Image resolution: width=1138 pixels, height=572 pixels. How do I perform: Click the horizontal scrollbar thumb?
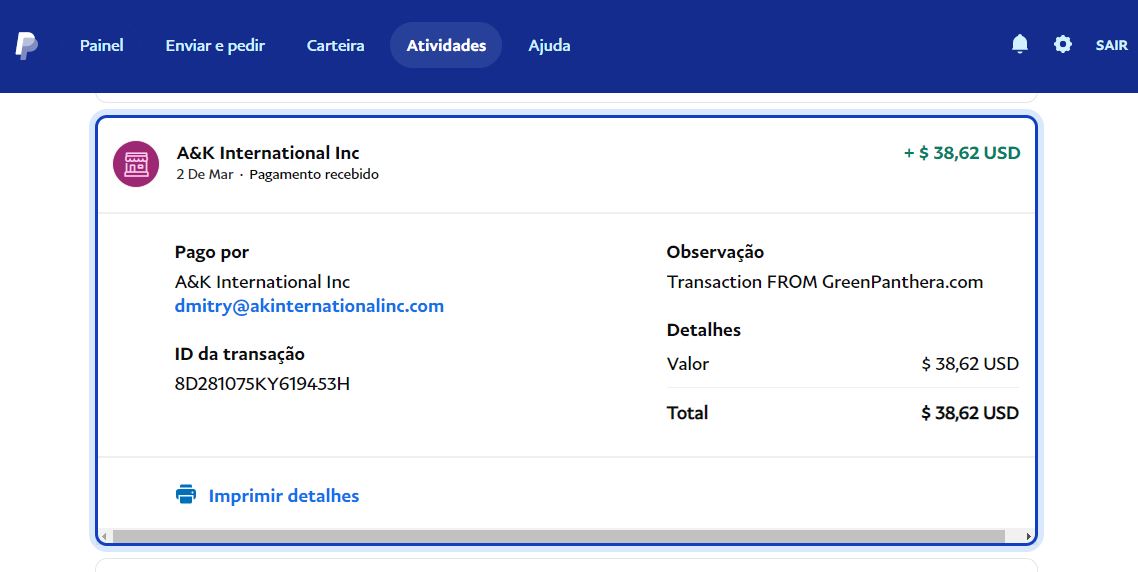click(x=558, y=536)
